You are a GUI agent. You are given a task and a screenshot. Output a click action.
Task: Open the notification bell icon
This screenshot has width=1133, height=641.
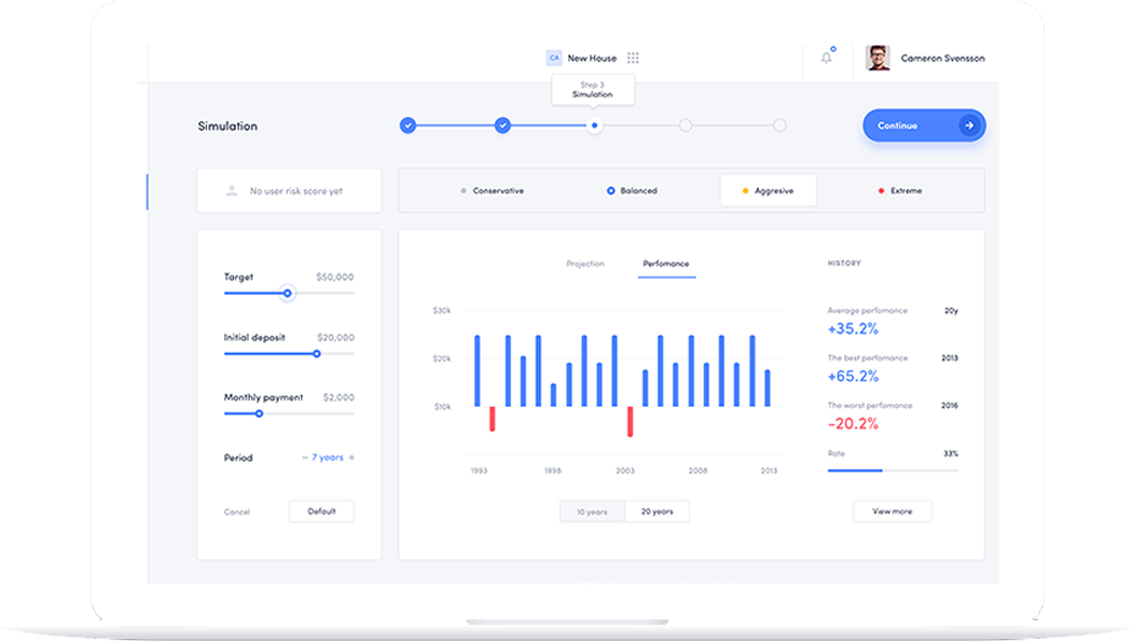pyautogui.click(x=826, y=58)
